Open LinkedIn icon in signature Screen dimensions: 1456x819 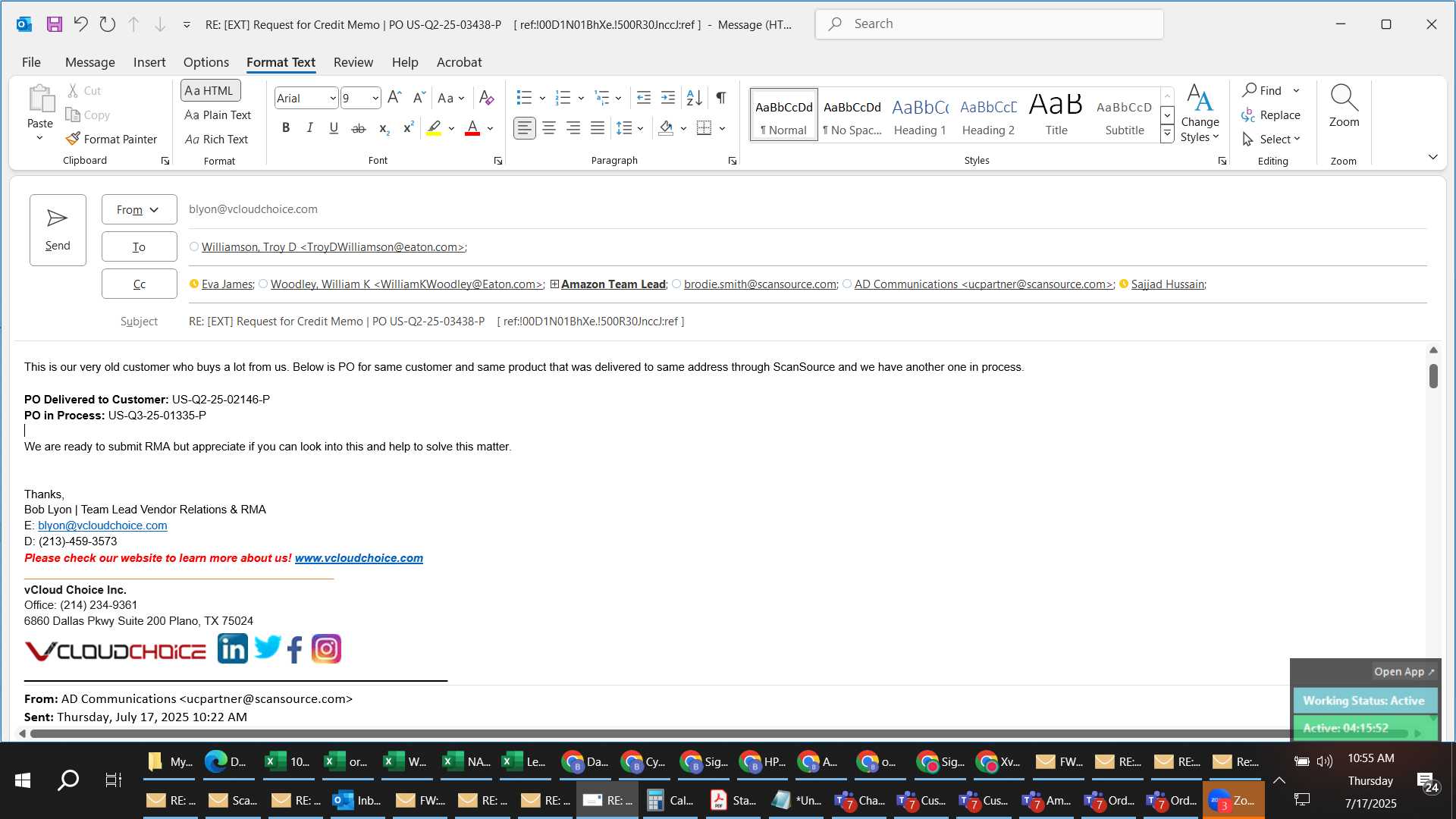232,649
